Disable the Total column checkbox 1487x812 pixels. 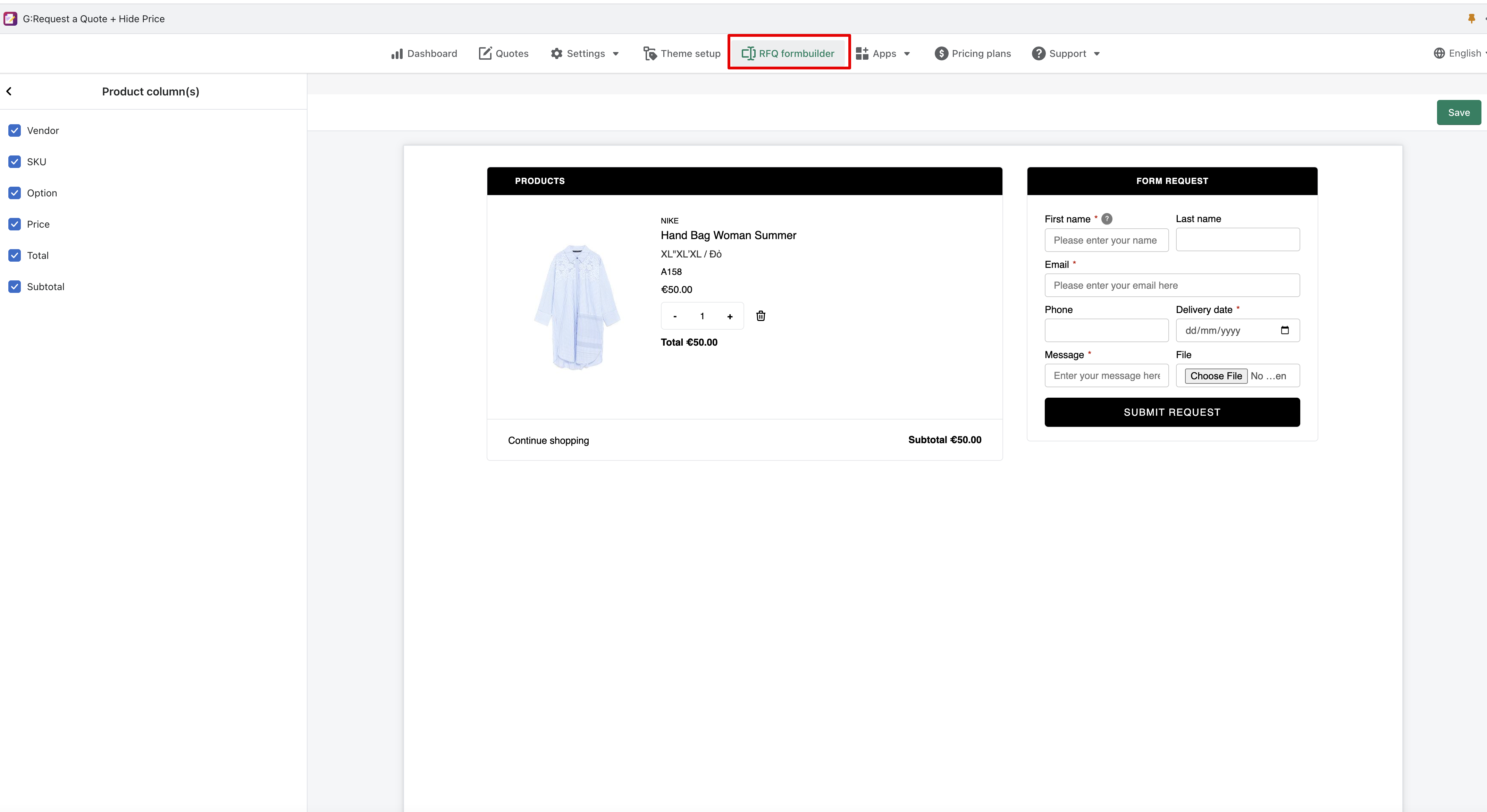pyautogui.click(x=15, y=255)
